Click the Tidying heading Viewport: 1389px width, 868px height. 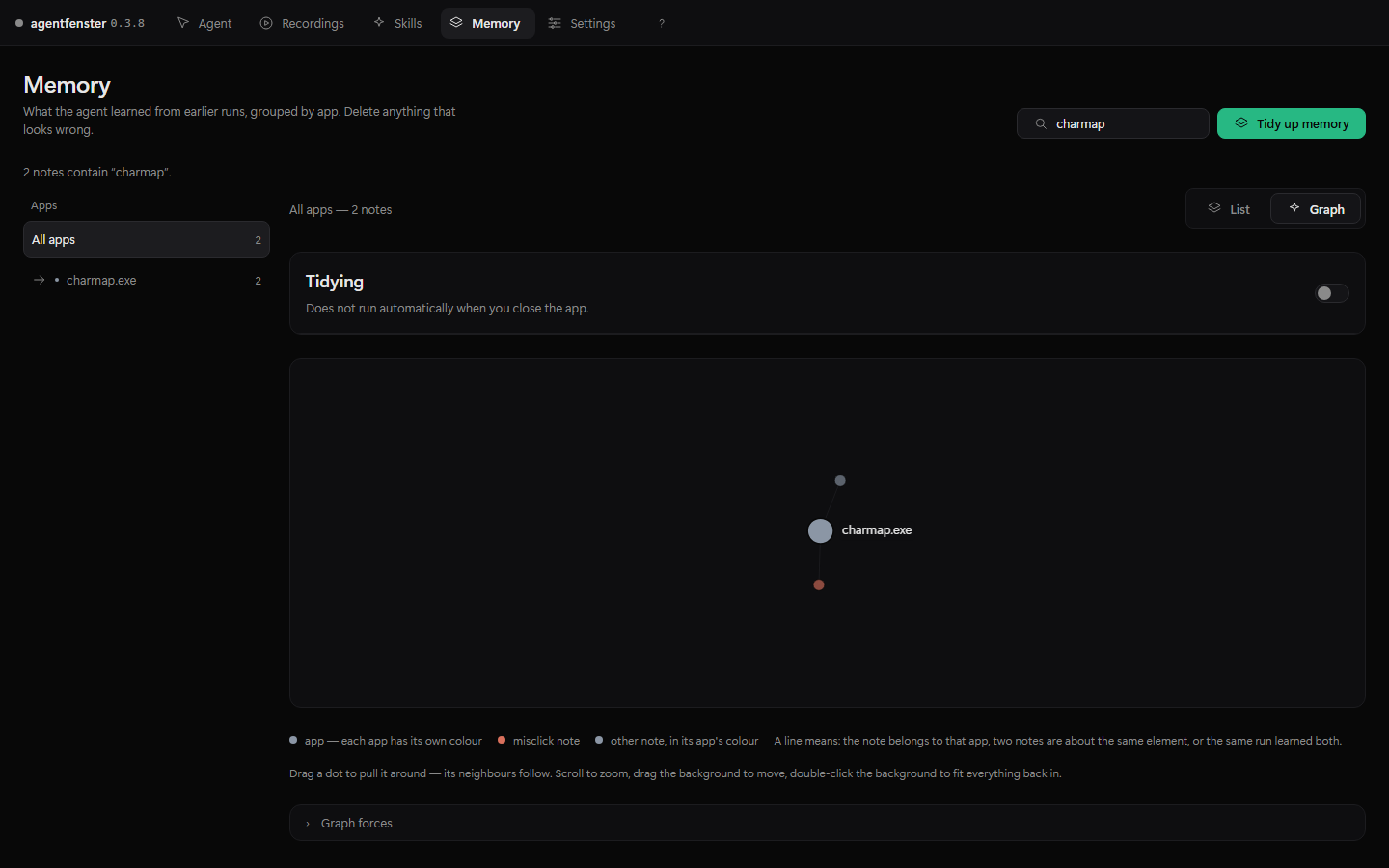pos(335,282)
